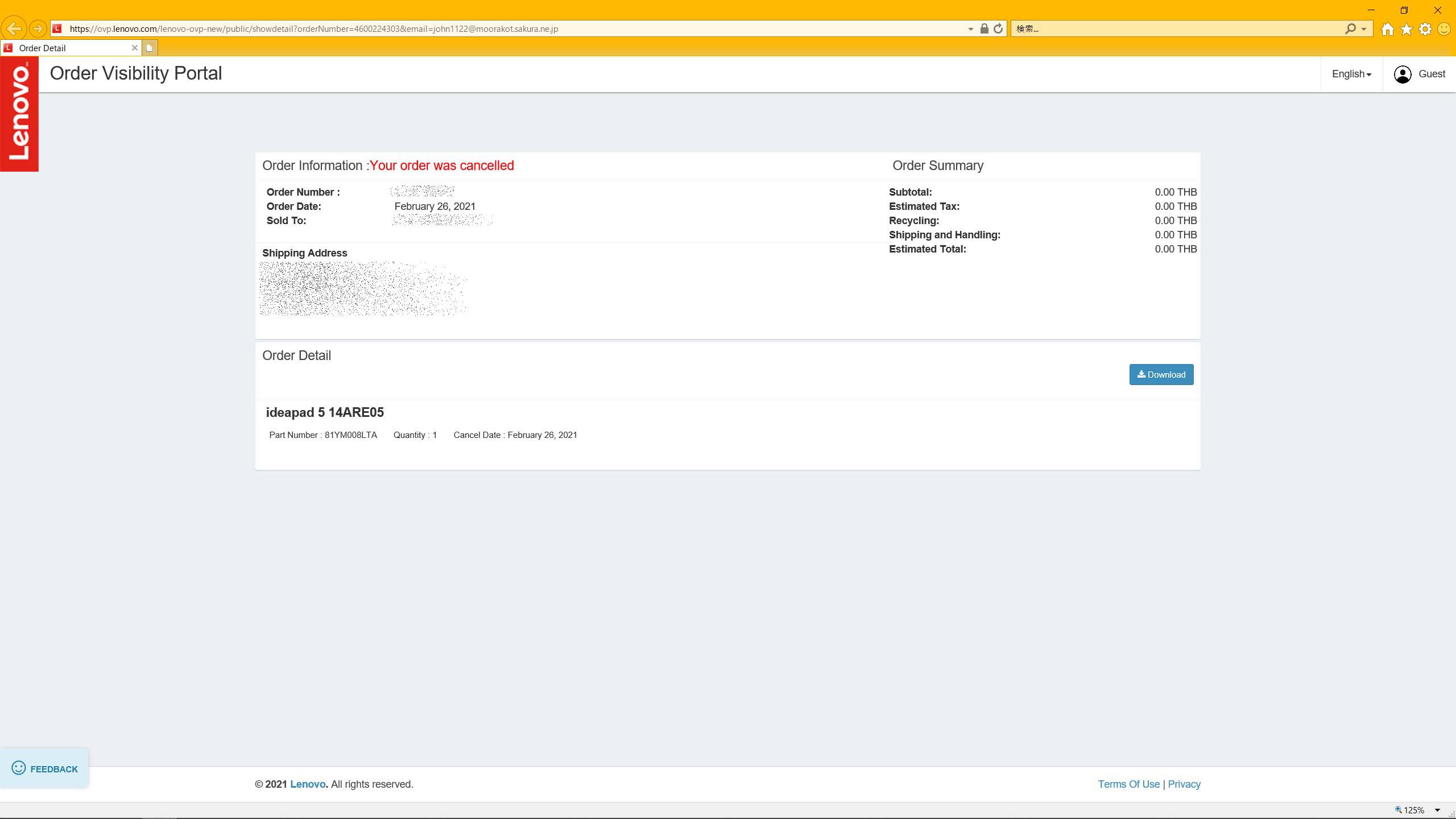Close the Order Detail tab

(135, 48)
